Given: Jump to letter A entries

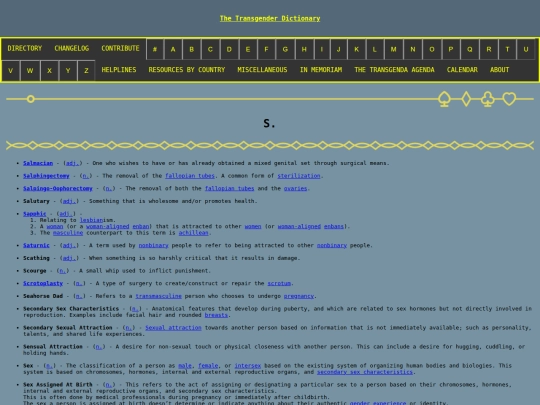Looking at the screenshot, I should click(x=173, y=49).
